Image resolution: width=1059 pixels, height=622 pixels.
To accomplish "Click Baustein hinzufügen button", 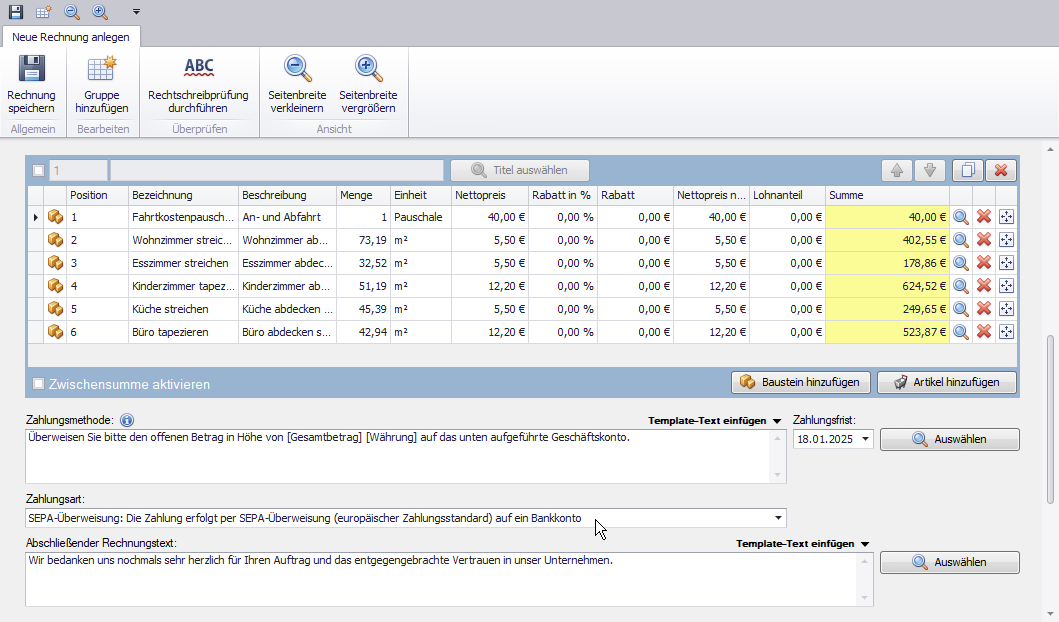I will [801, 382].
